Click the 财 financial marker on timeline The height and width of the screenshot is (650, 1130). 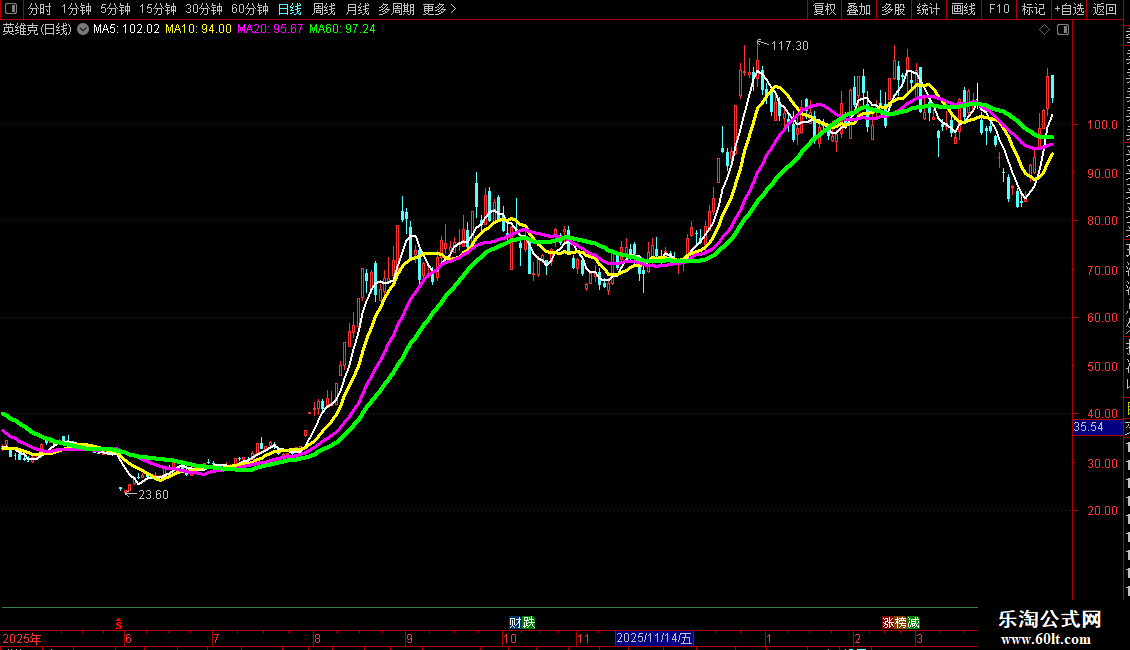point(515,623)
